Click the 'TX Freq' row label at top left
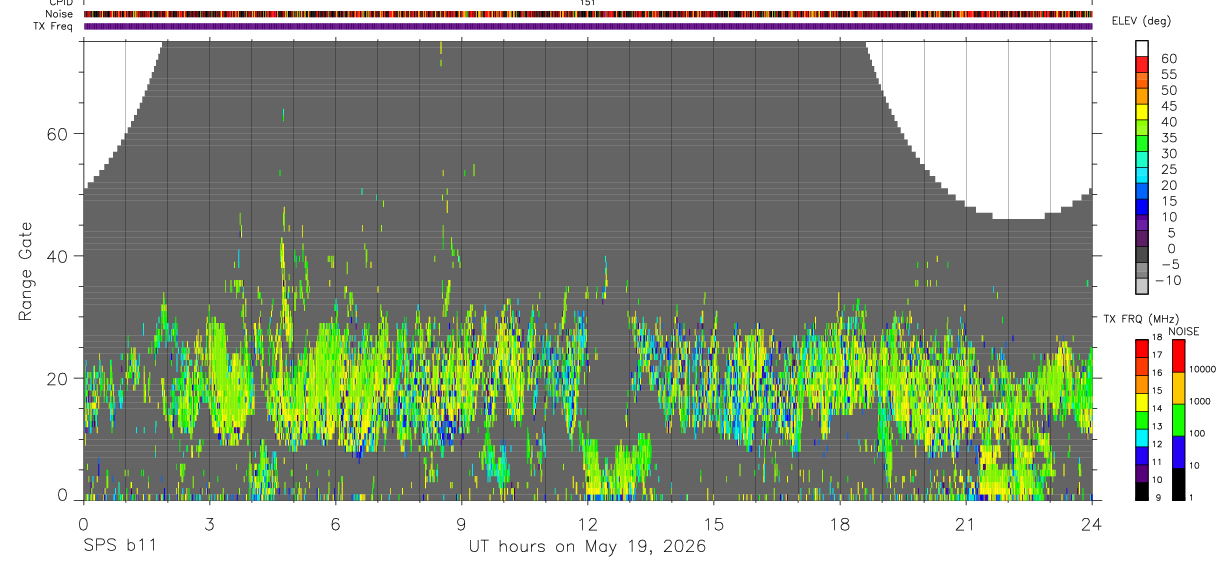Viewport: 1228px width, 567px height. click(55, 26)
